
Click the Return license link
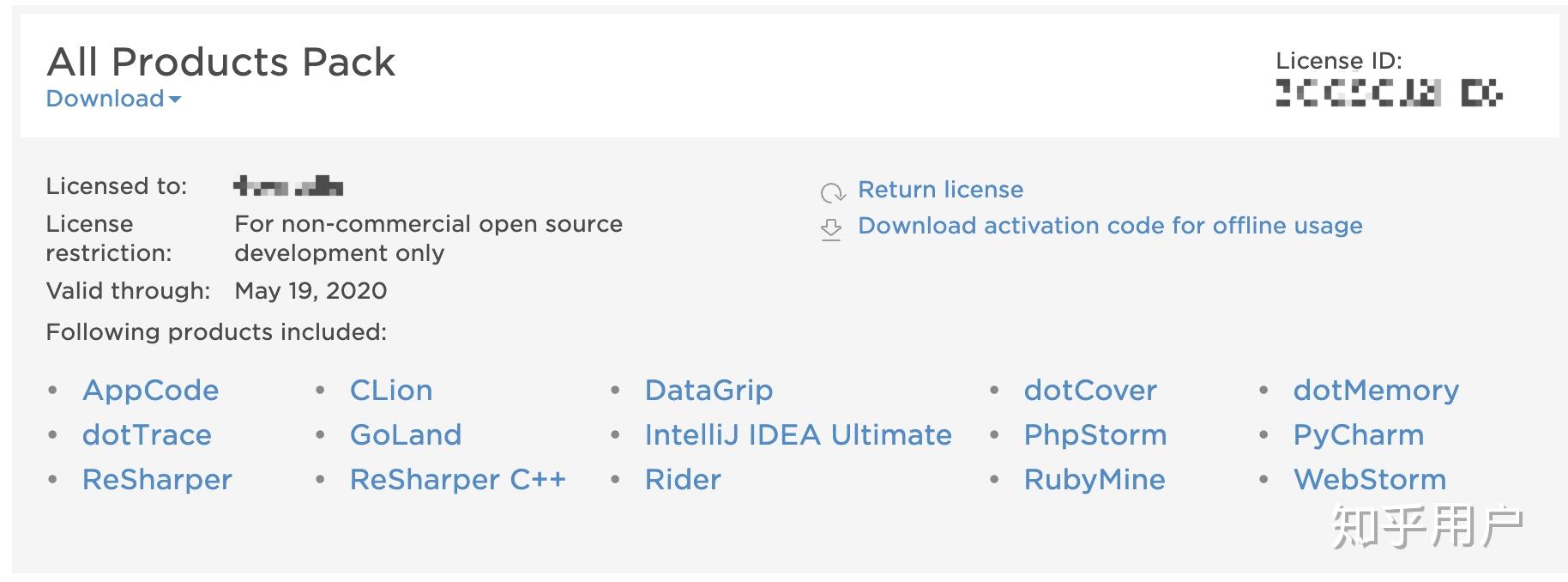coord(940,190)
